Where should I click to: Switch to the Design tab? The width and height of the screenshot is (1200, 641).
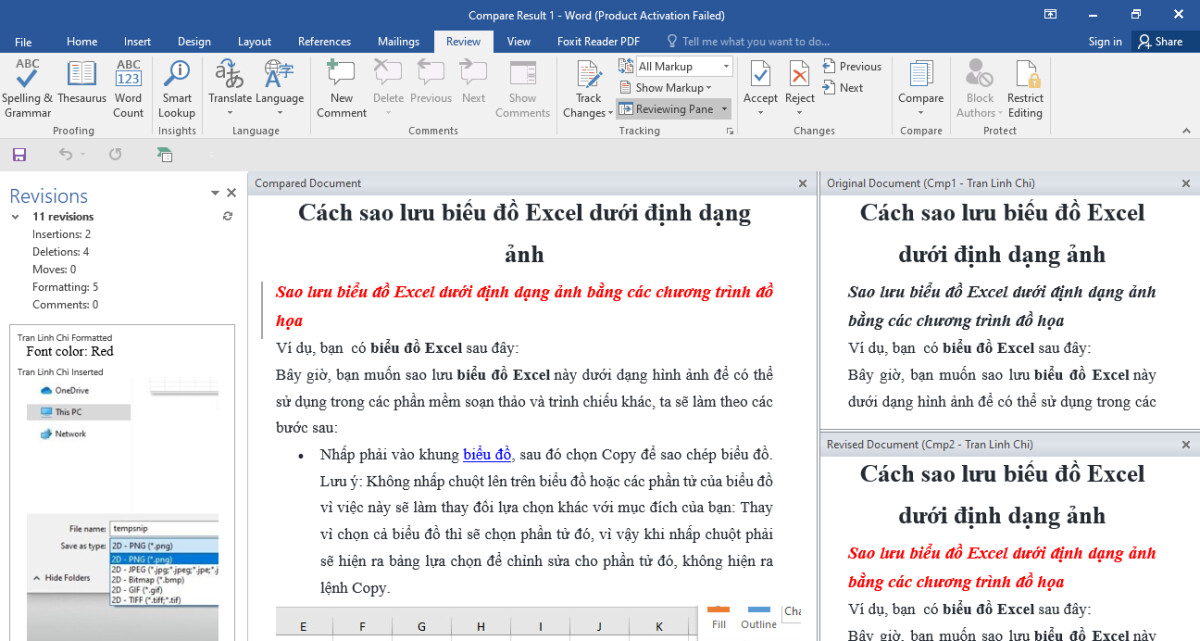194,41
